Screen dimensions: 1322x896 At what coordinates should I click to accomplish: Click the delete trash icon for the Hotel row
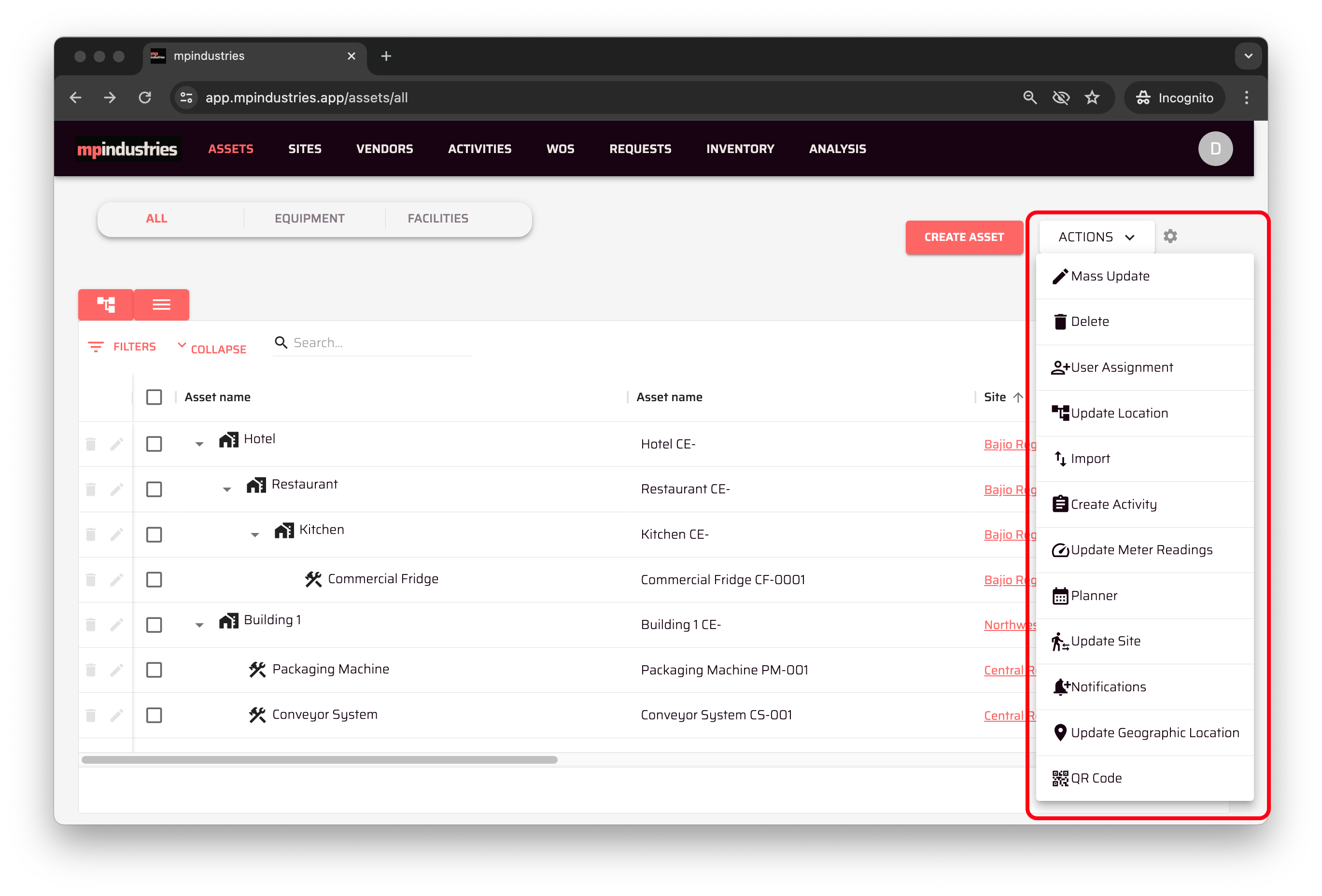coord(90,444)
